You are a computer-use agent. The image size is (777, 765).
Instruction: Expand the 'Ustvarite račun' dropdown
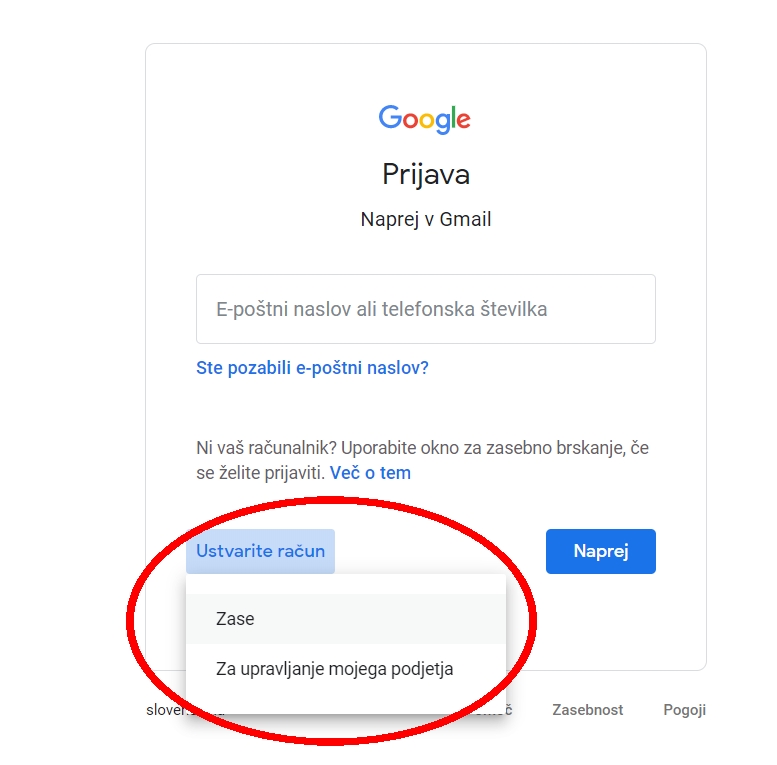pos(260,551)
